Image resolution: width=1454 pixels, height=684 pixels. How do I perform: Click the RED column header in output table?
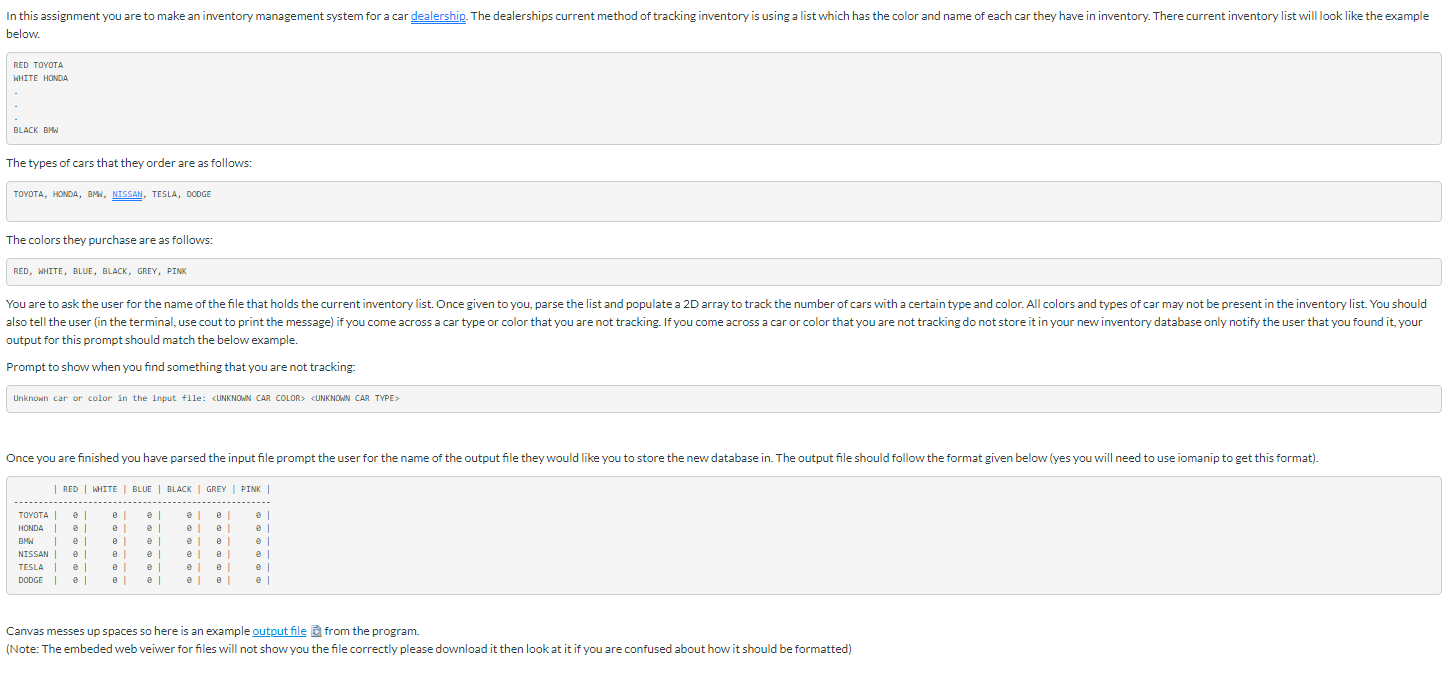(70, 489)
